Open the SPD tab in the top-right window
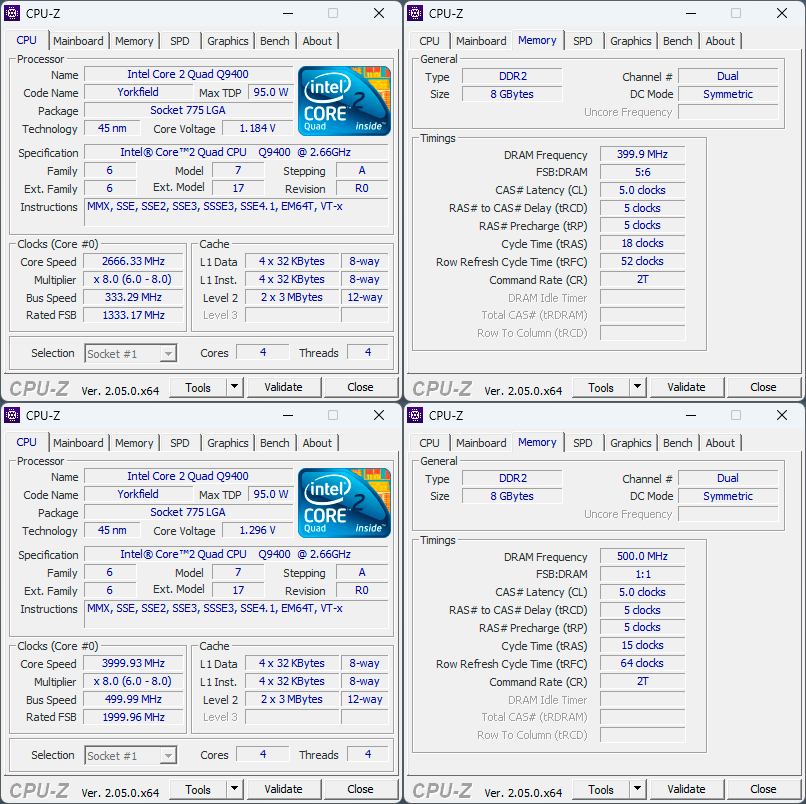 click(x=582, y=41)
